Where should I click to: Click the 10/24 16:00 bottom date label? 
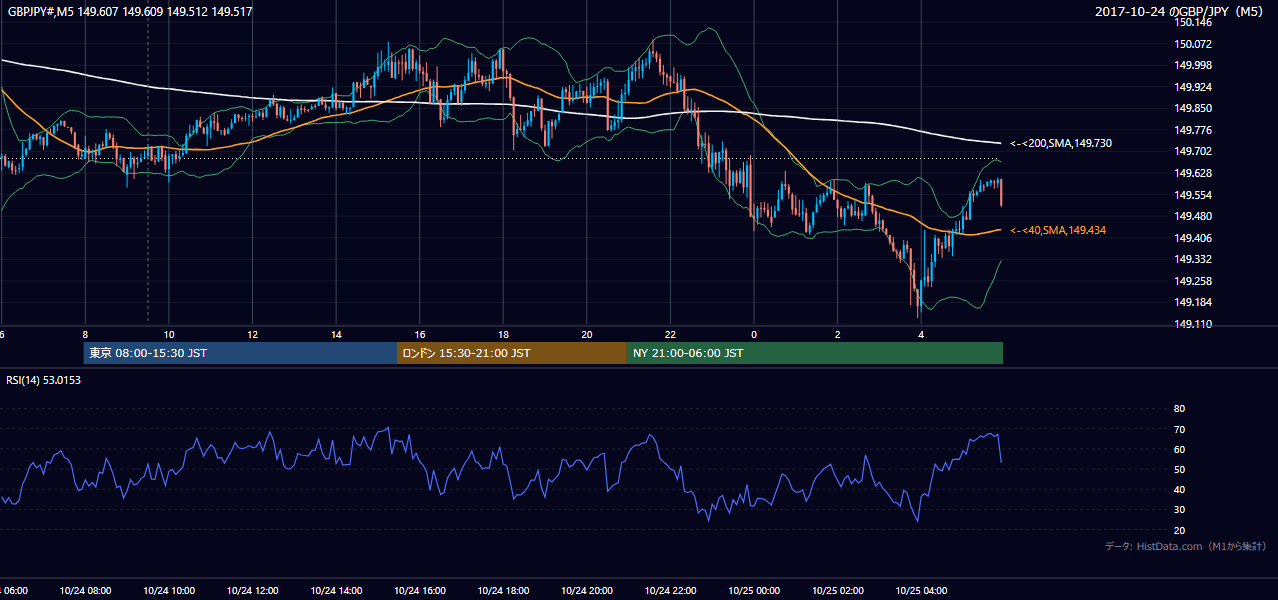click(x=420, y=591)
